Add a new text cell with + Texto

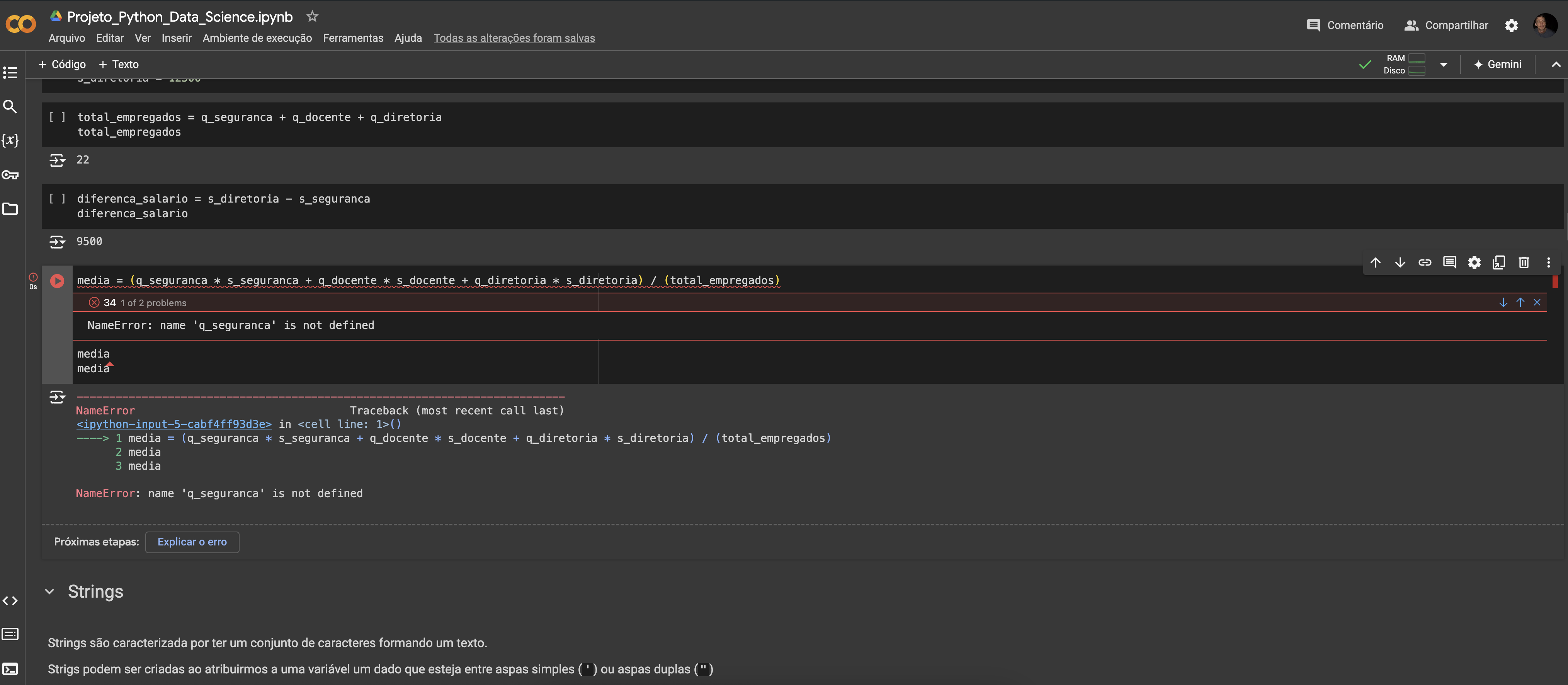click(x=119, y=65)
